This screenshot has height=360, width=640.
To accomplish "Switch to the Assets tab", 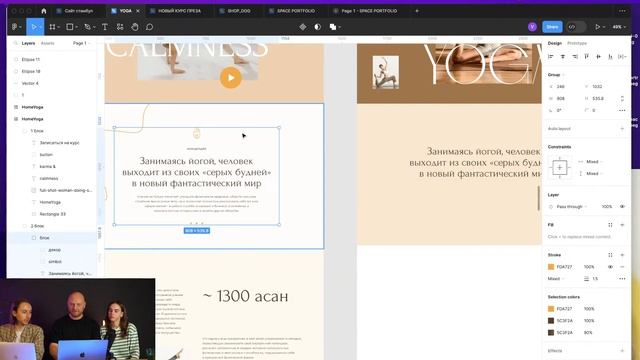I will click(x=47, y=43).
